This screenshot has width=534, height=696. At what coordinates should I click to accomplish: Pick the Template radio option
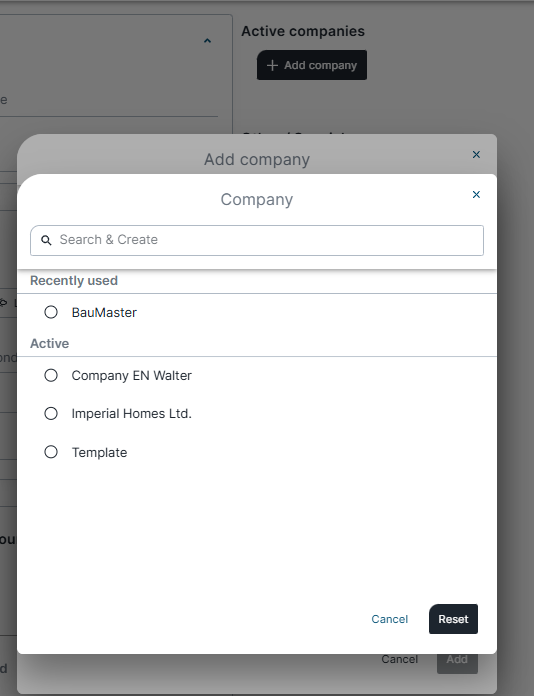pos(51,452)
